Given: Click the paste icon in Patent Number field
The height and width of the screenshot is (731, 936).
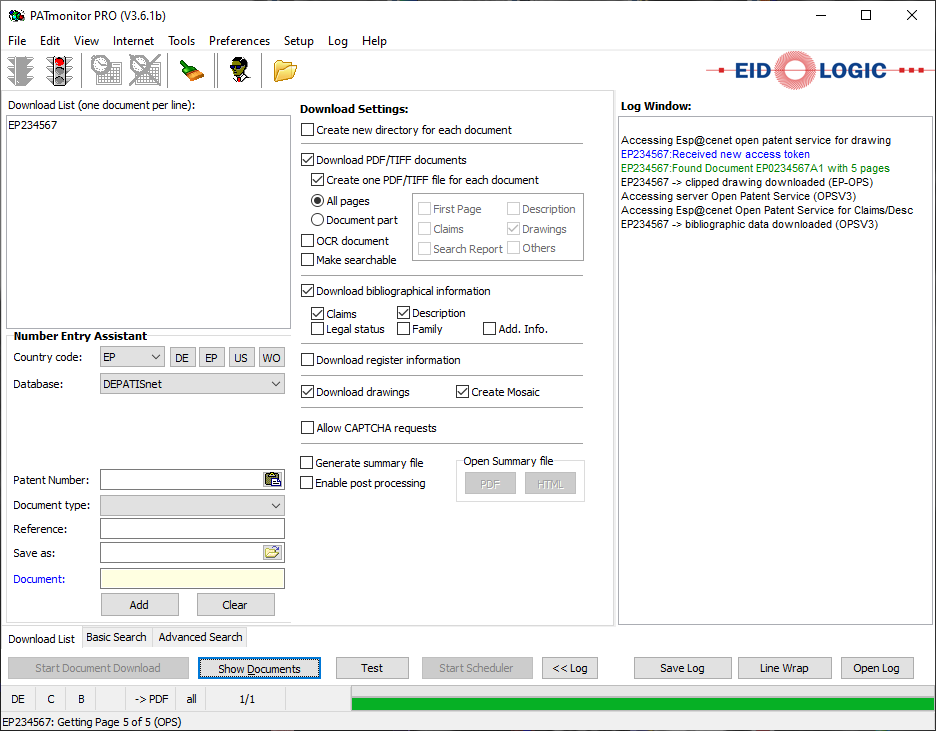Looking at the screenshot, I should [273, 479].
